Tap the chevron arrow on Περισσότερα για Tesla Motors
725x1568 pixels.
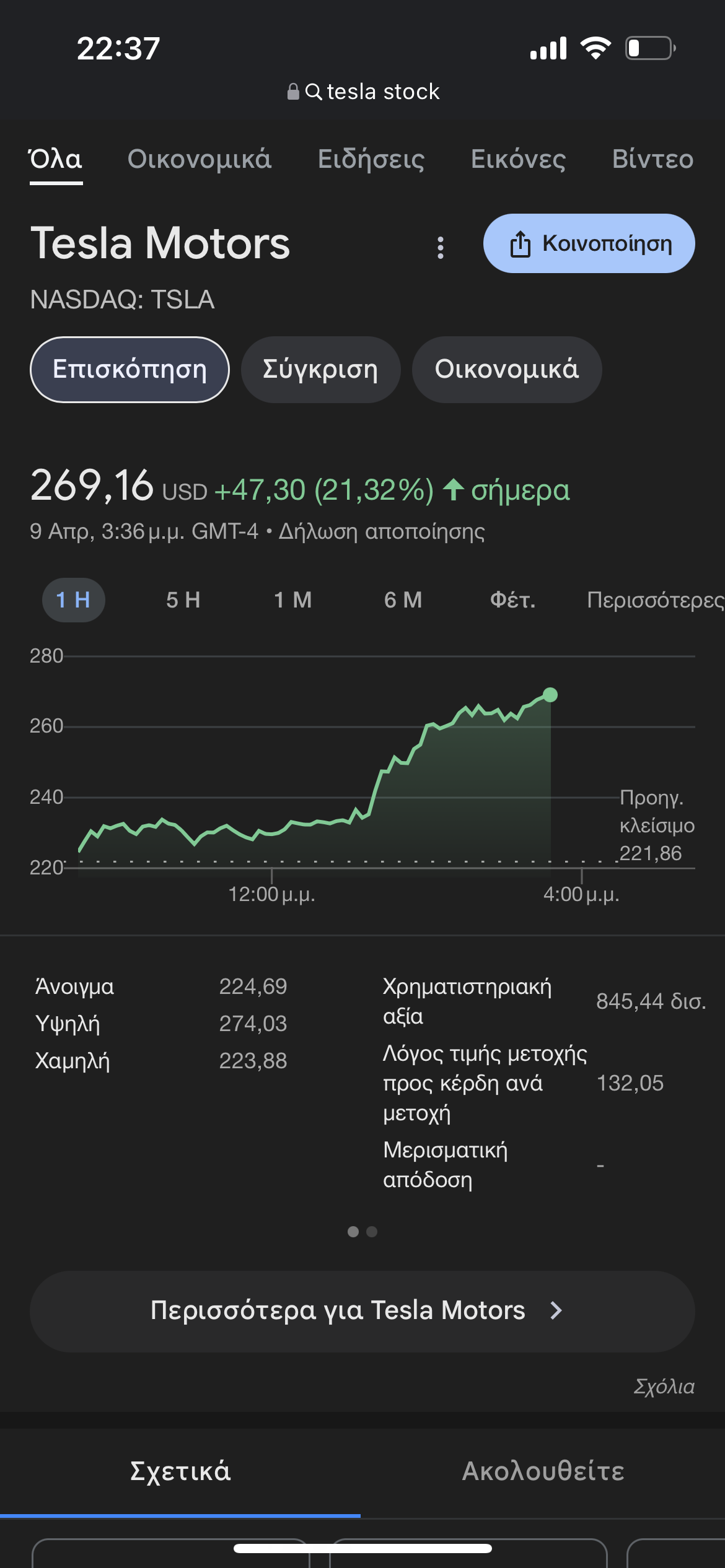556,1310
